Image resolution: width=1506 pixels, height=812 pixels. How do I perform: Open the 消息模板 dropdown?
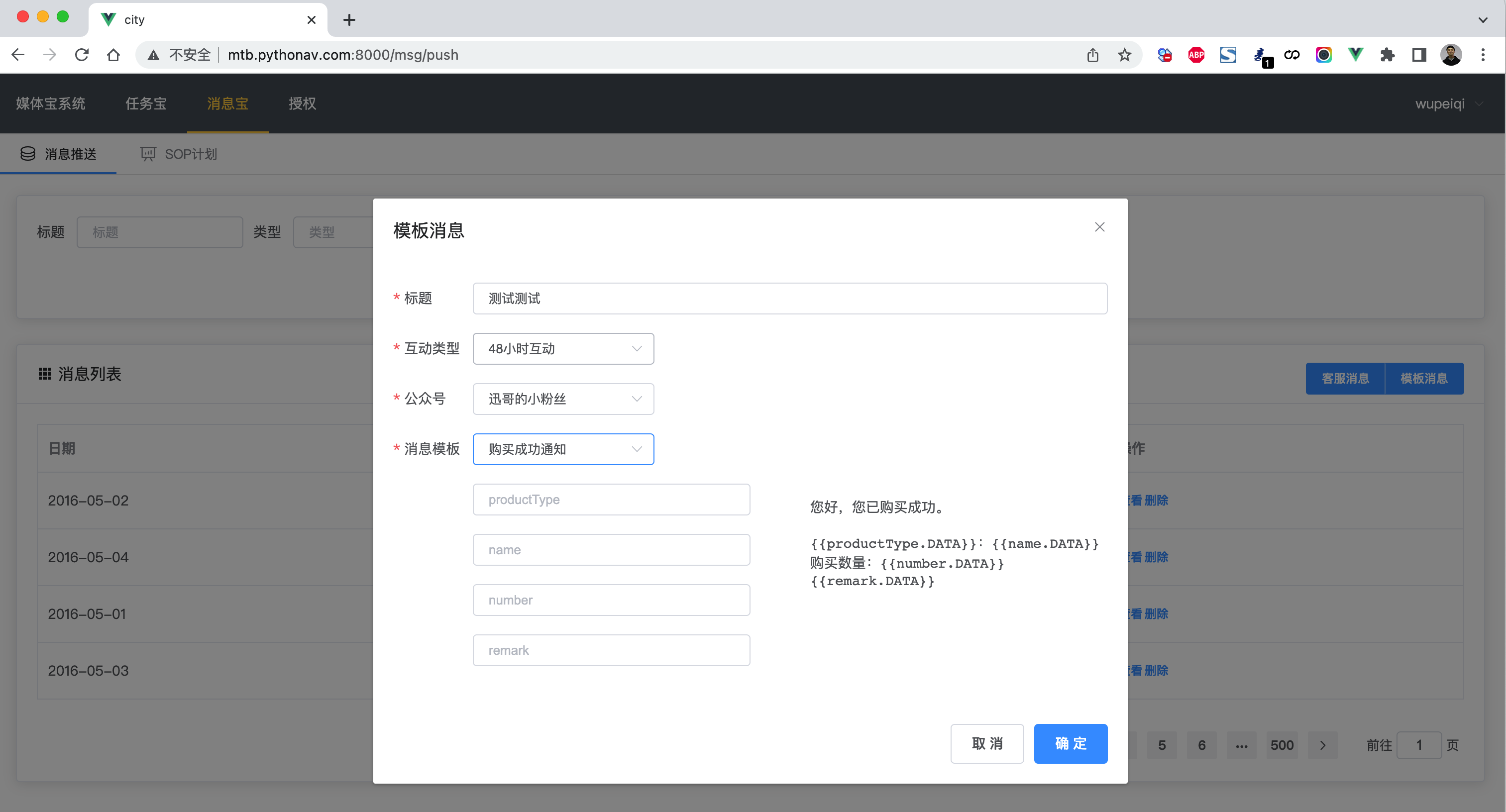coord(563,449)
